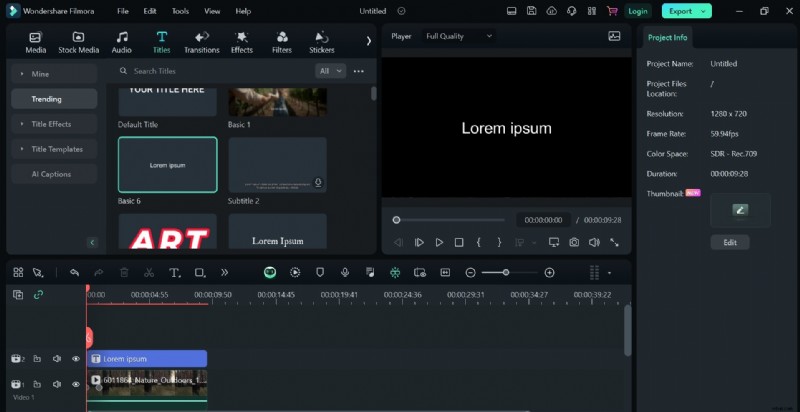Open the three-dot more options menu
This screenshot has width=800, height=412.
point(359,71)
